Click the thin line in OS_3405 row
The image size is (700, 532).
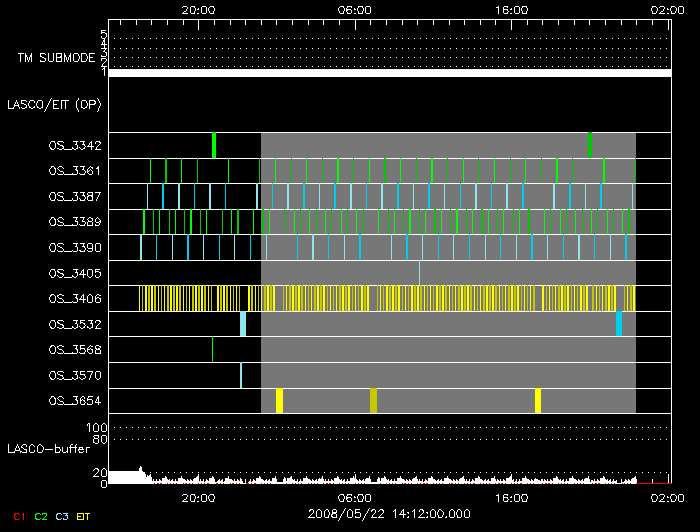(419, 272)
